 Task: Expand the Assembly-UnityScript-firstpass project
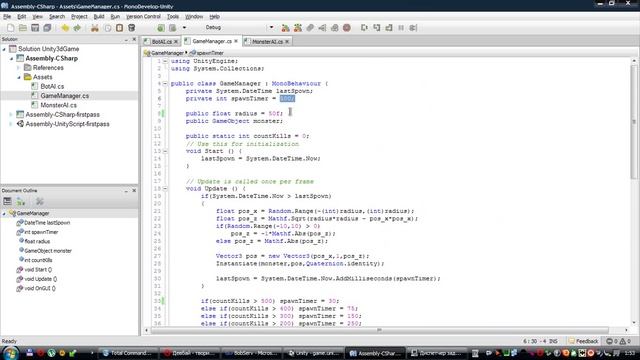point(11,124)
